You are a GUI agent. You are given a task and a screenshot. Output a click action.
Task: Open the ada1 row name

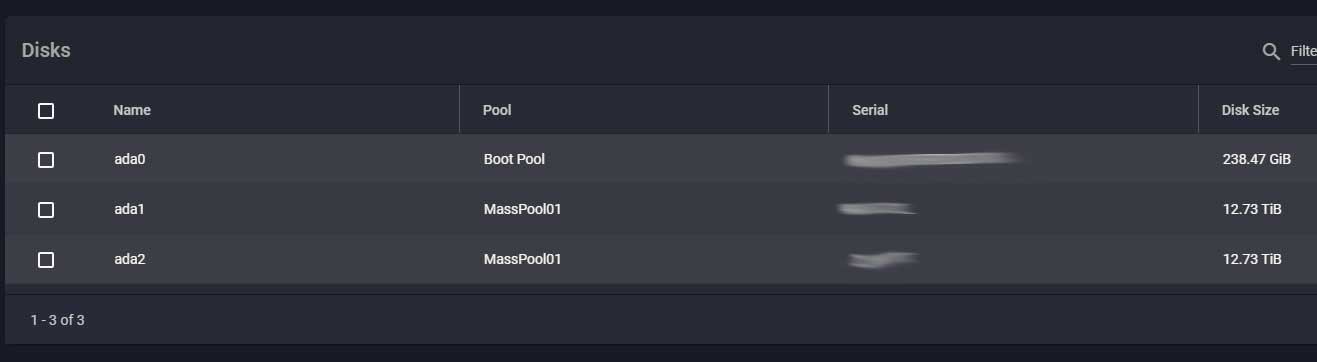pyautogui.click(x=130, y=210)
